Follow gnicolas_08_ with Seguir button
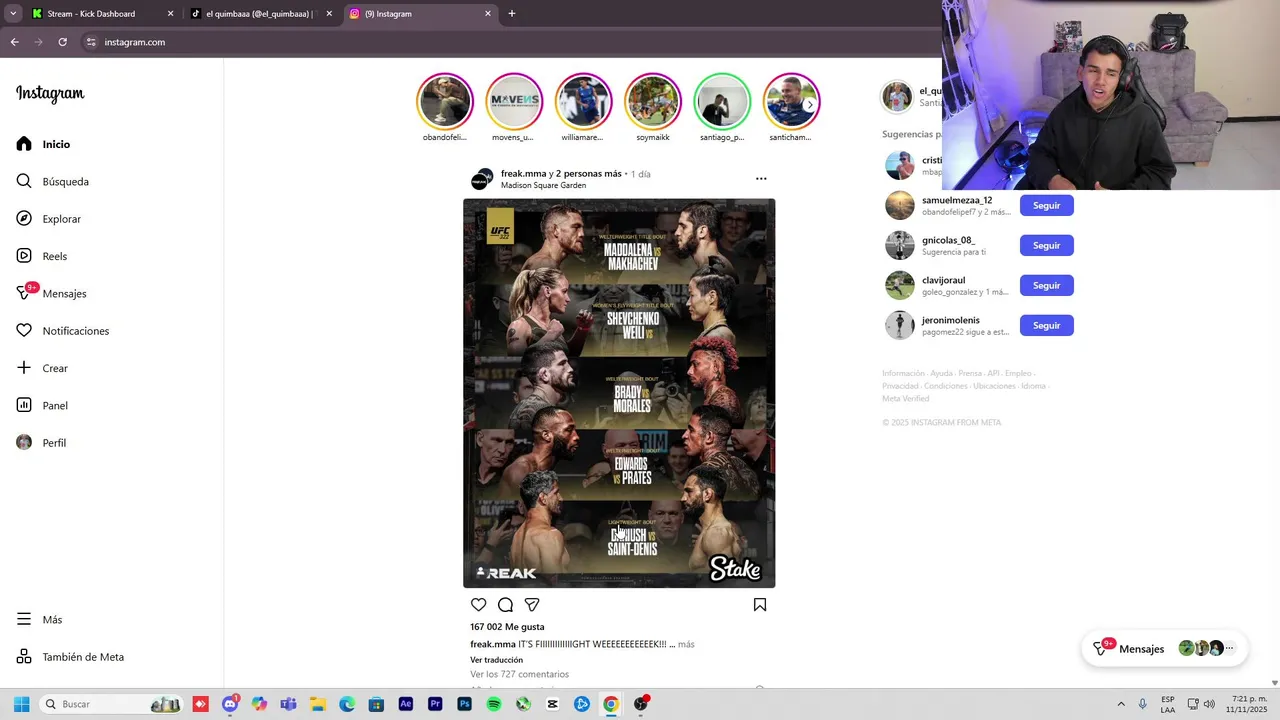The height and width of the screenshot is (720, 1280). click(1046, 246)
